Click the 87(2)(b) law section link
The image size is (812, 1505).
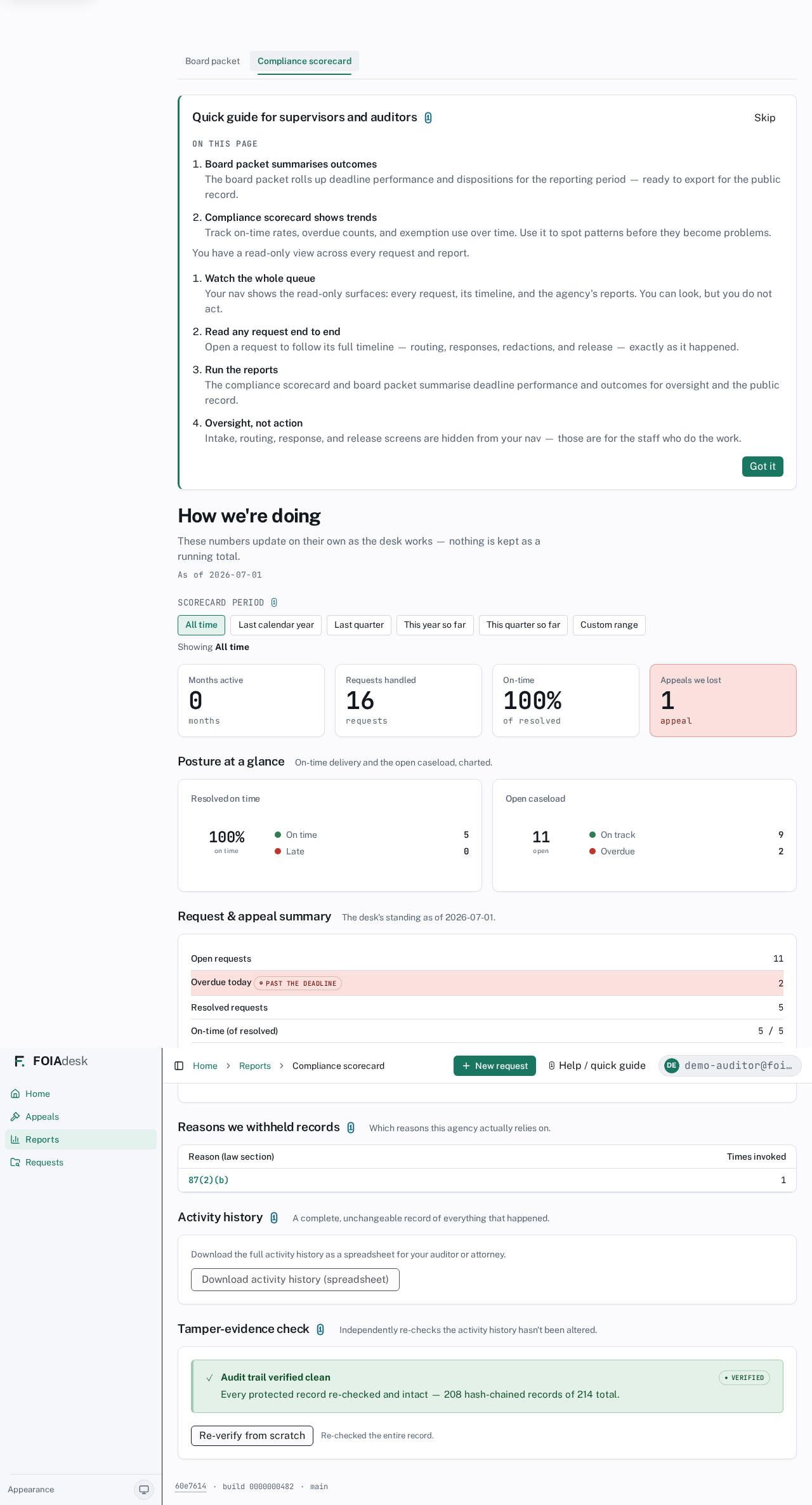click(x=208, y=1180)
